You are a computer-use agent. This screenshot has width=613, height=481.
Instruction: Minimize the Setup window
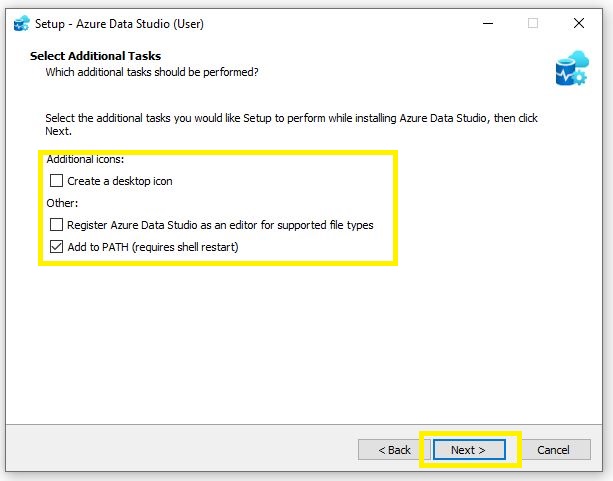coord(488,23)
